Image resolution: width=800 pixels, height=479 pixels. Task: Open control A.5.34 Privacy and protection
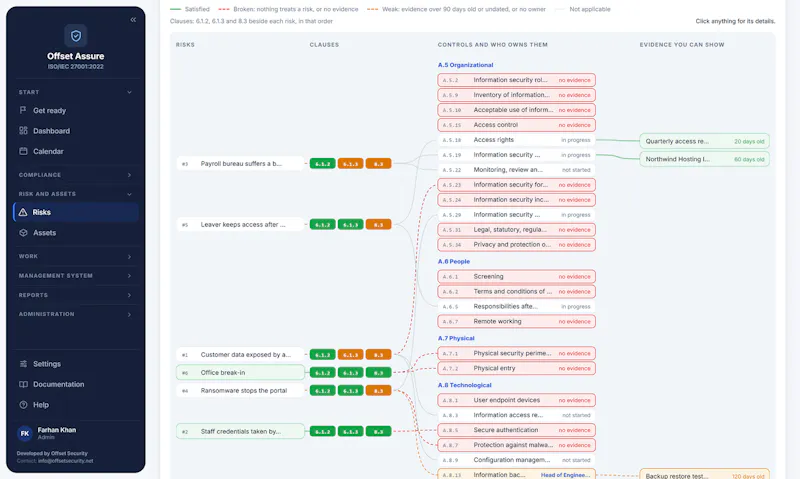click(x=516, y=245)
